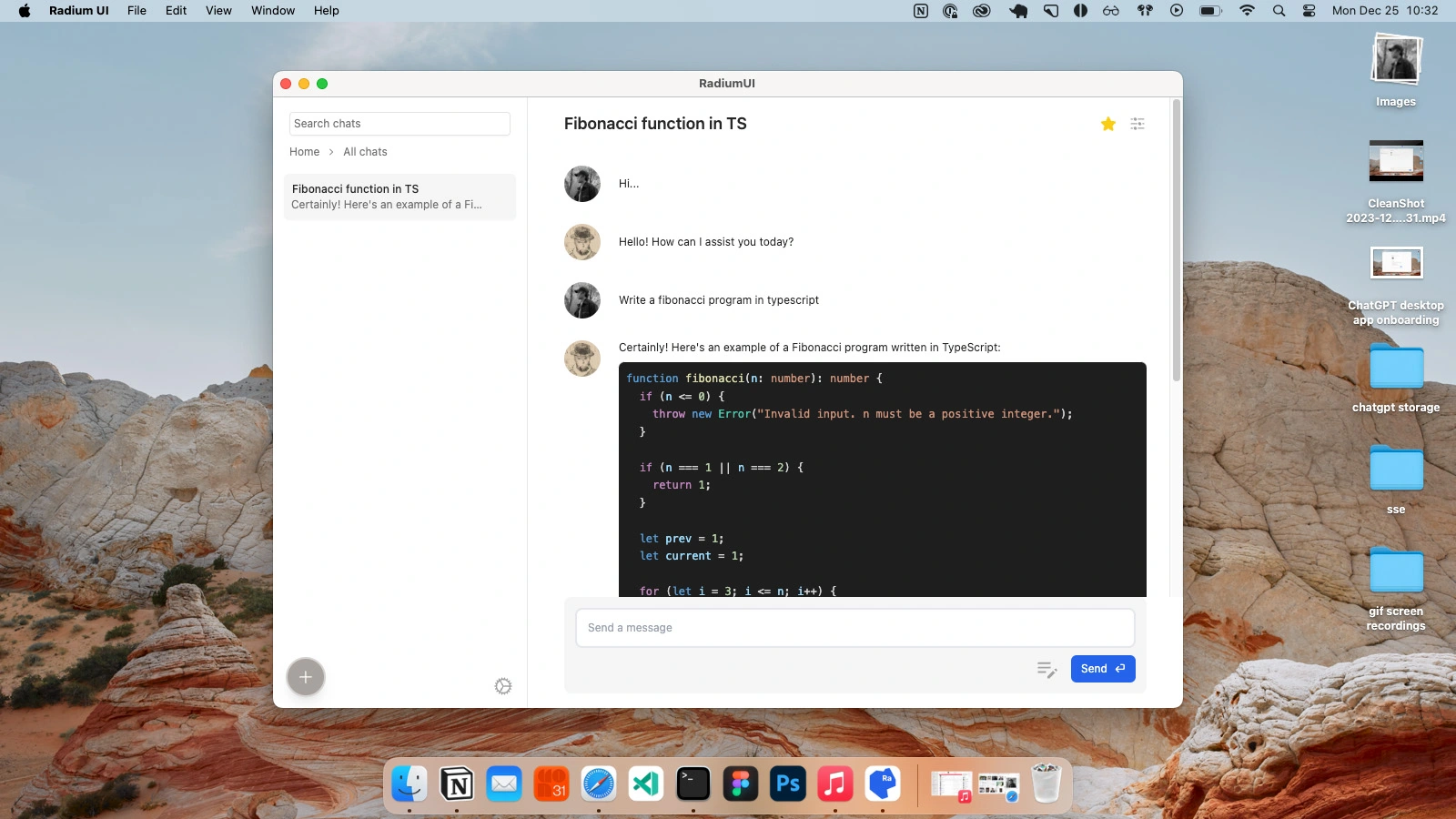Screen dimensions: 1456x819
Task: Click user avatar beside Write a fibonacci message
Action: pos(582,300)
